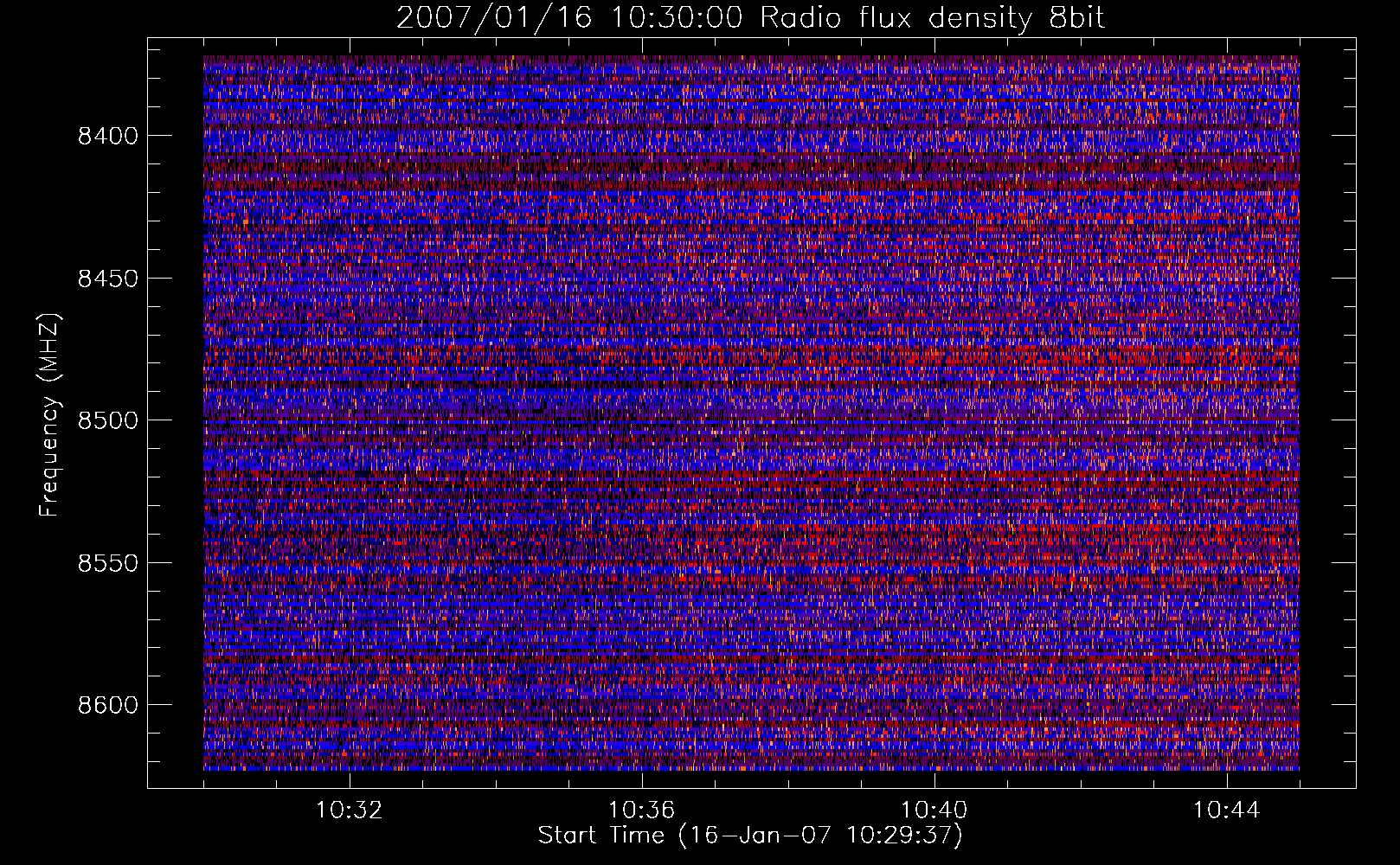This screenshot has width=1400, height=865.
Task: Click the 8600 frequency tick label
Action: click(108, 705)
